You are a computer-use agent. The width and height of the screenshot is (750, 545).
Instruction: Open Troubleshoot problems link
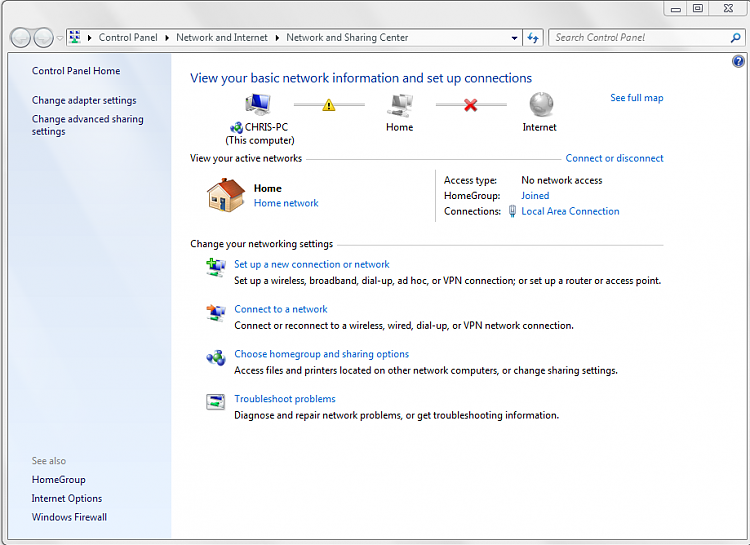click(x=285, y=399)
